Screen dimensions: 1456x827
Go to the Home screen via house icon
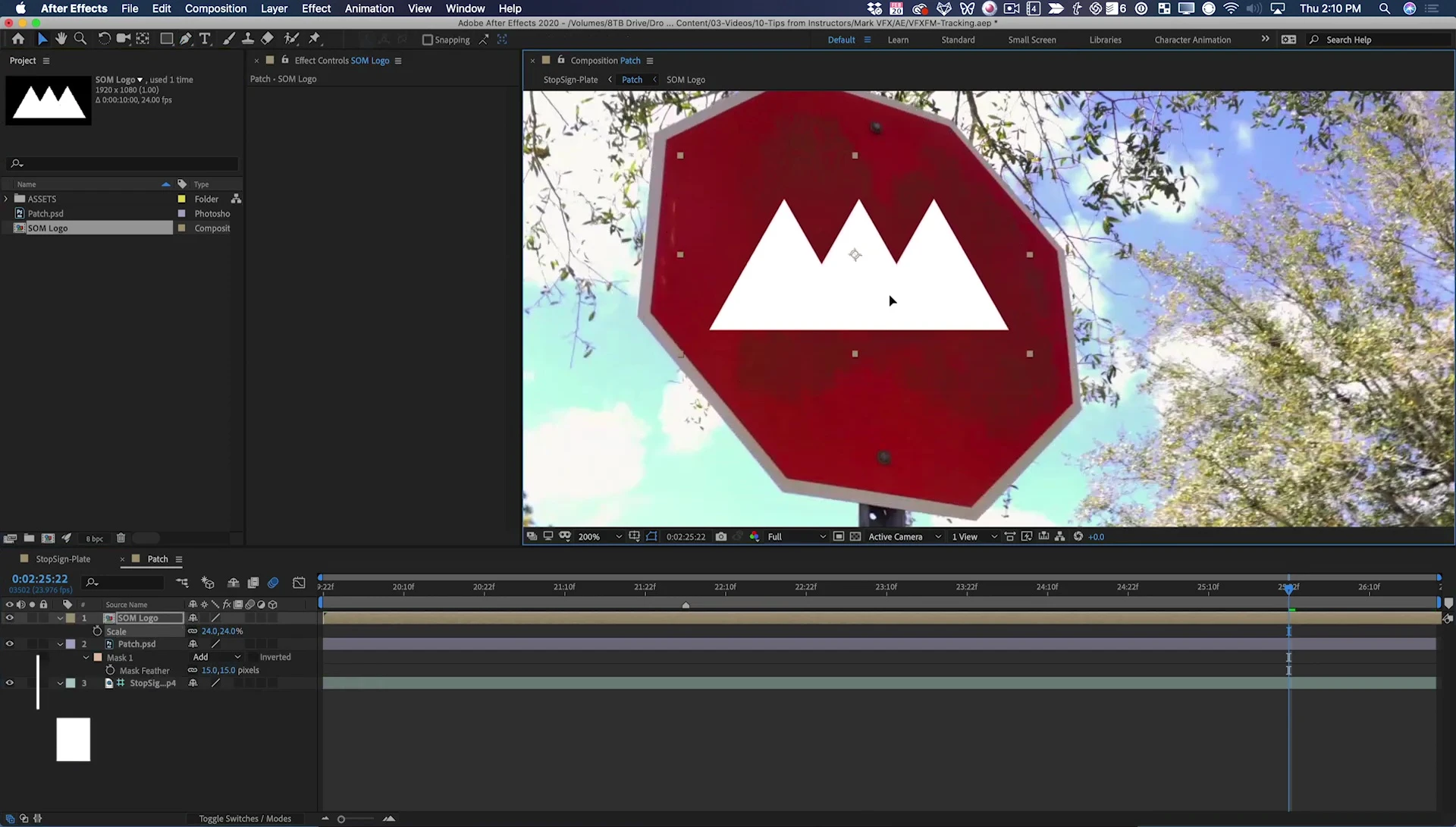(18, 39)
